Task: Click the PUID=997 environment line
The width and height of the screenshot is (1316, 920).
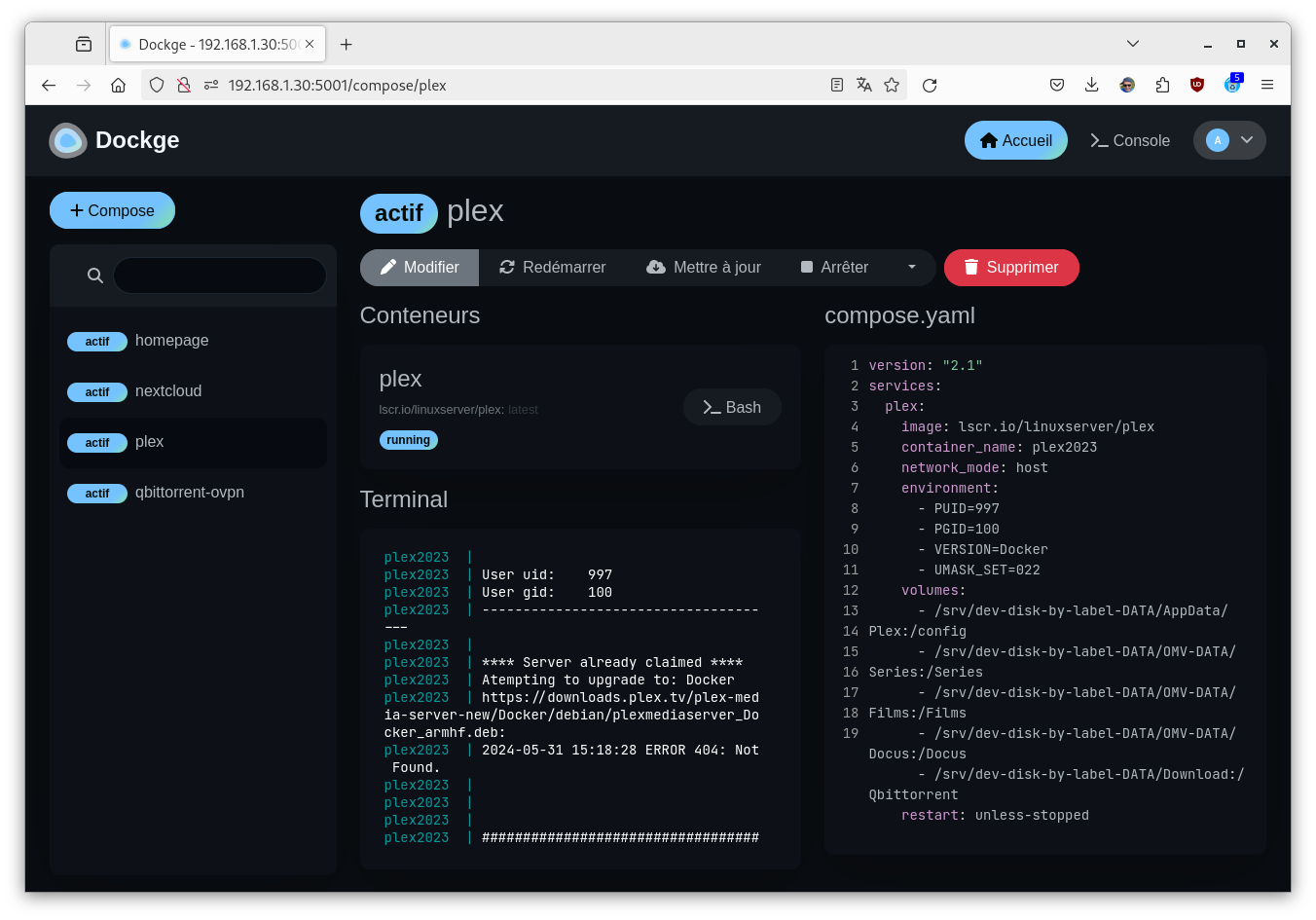Action: point(959,508)
